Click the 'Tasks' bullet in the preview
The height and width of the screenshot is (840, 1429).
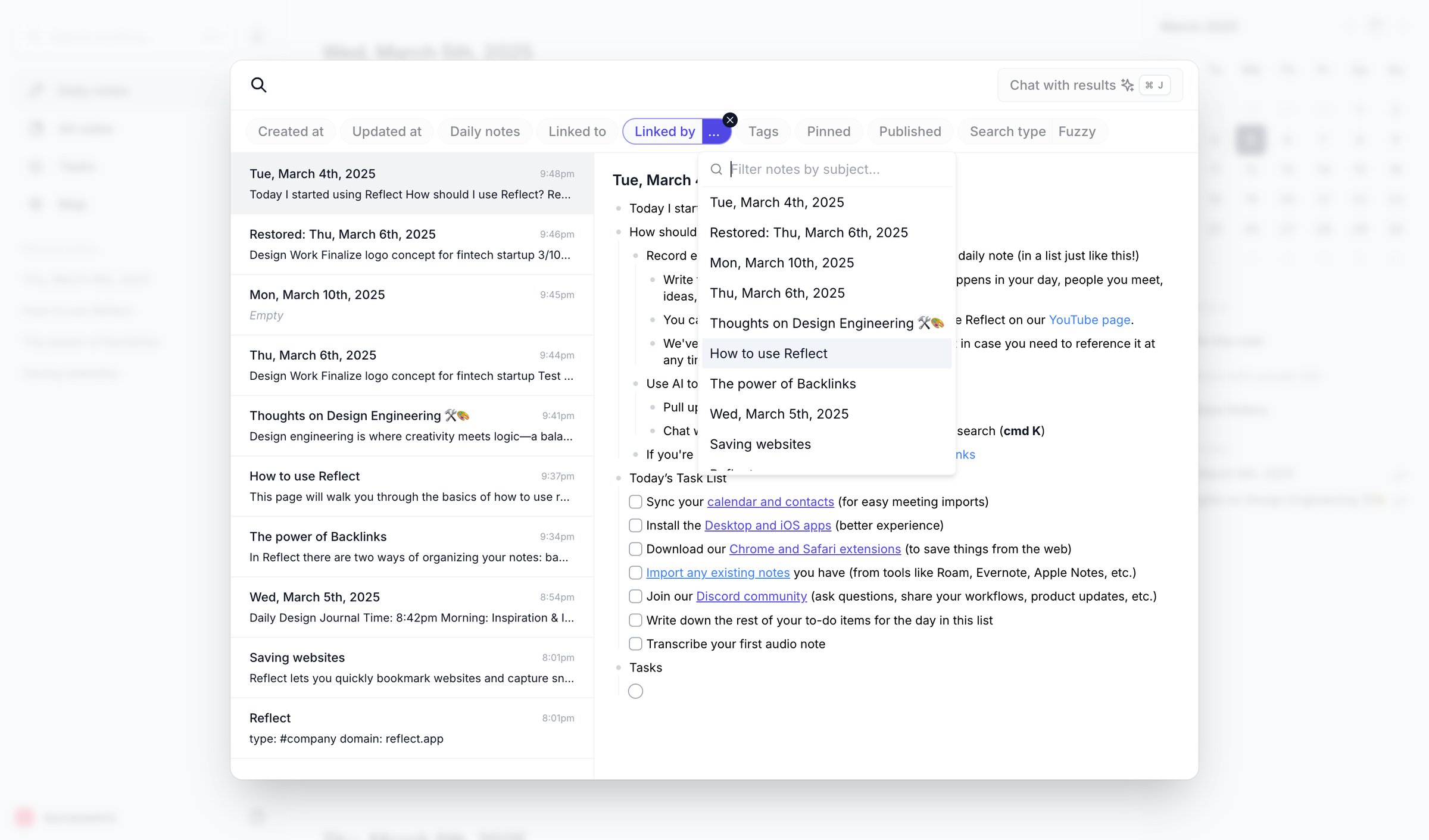pos(645,668)
